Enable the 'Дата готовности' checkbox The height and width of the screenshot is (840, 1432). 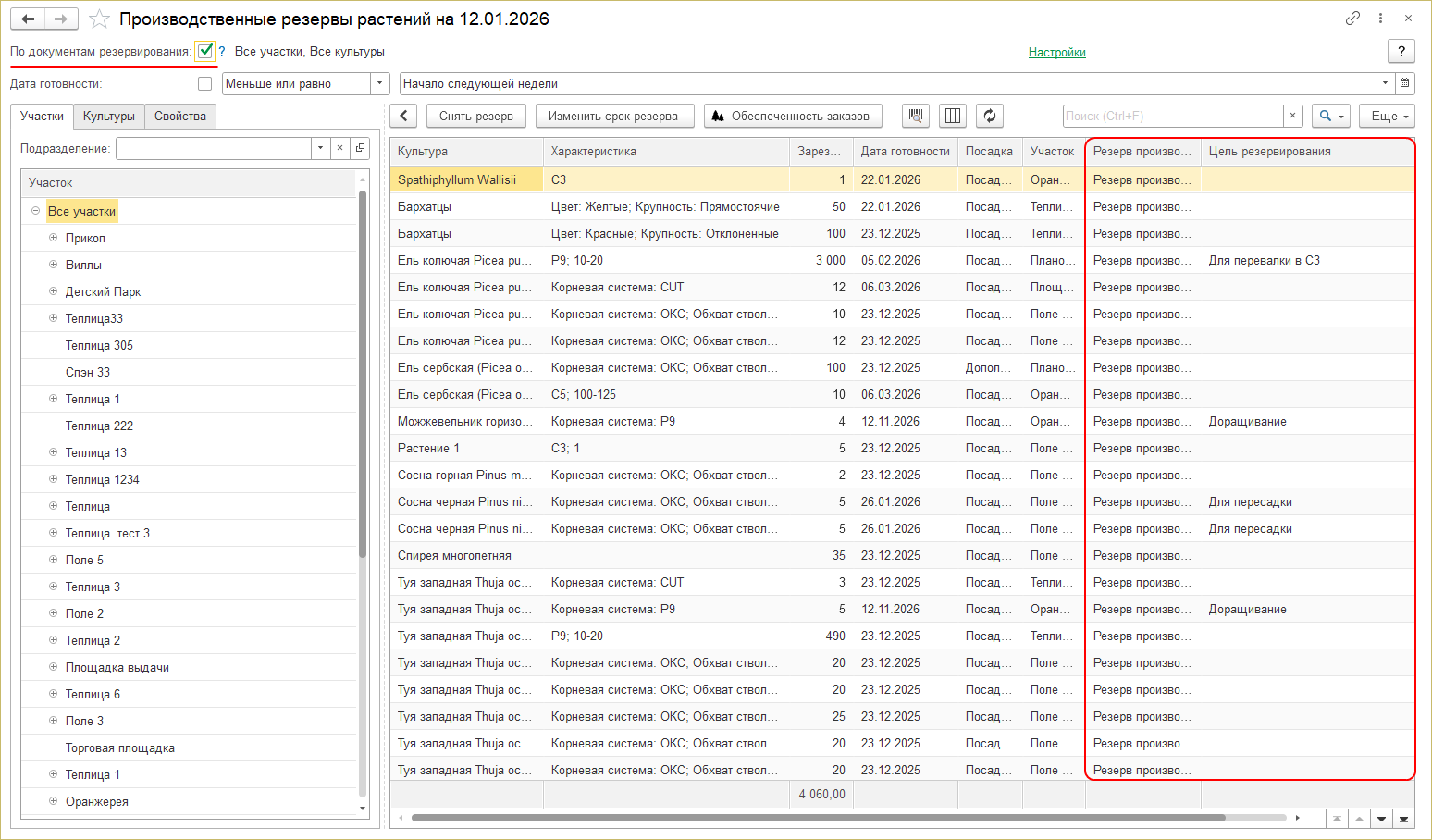pos(205,83)
